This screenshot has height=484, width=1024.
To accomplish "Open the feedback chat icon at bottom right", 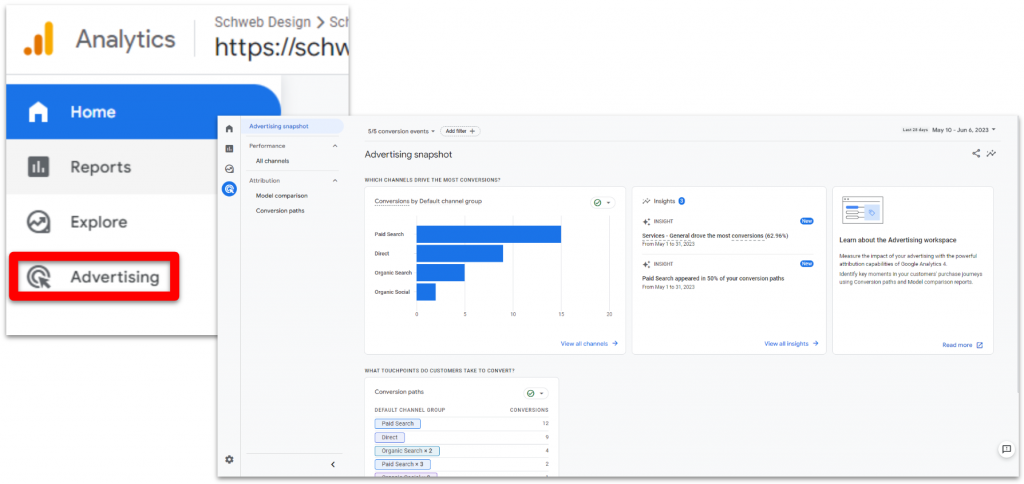I will coord(1006,450).
